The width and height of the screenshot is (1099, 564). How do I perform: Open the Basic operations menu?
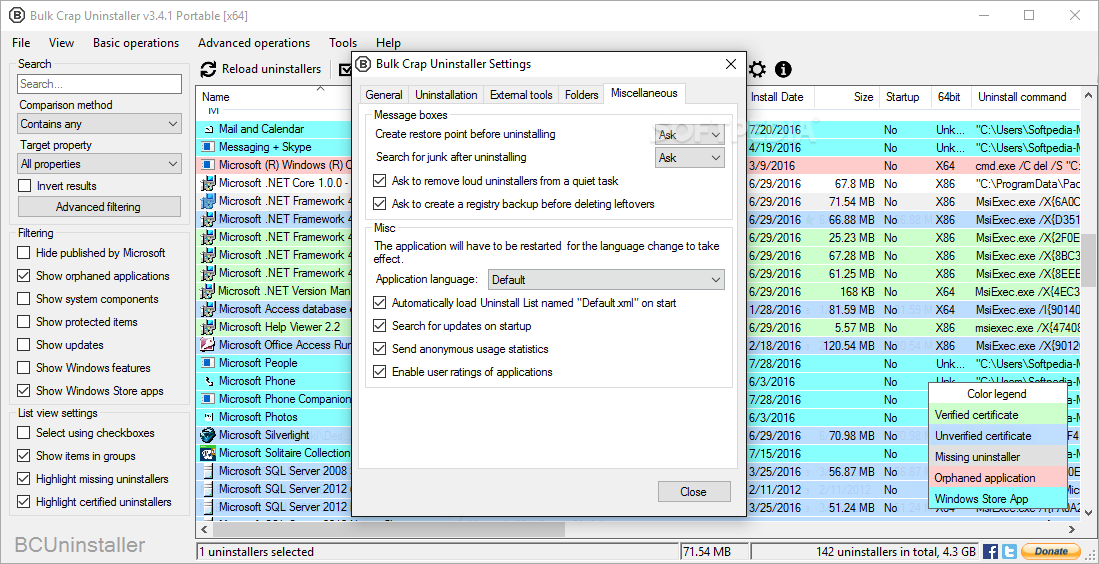tap(136, 43)
